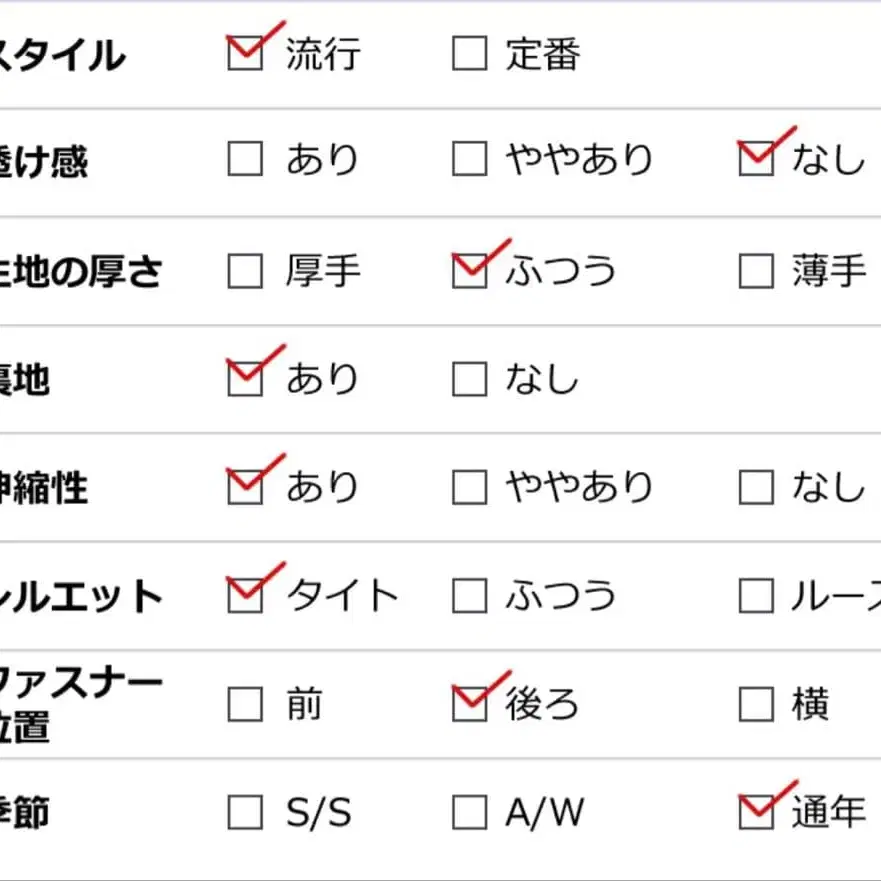Uncheck あり in the 伸縮性 row

[x=245, y=487]
